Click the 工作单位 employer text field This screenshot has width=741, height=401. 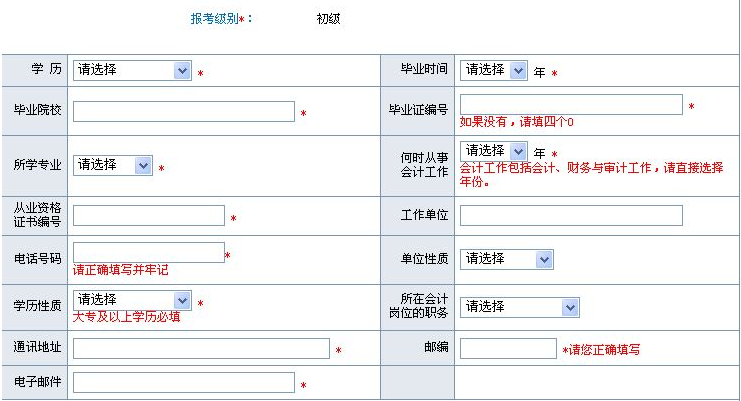coord(570,216)
